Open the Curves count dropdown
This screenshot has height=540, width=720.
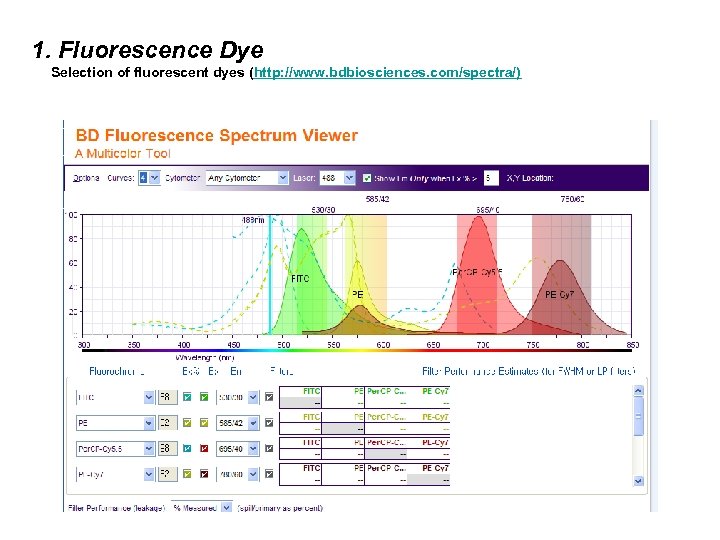(x=149, y=178)
